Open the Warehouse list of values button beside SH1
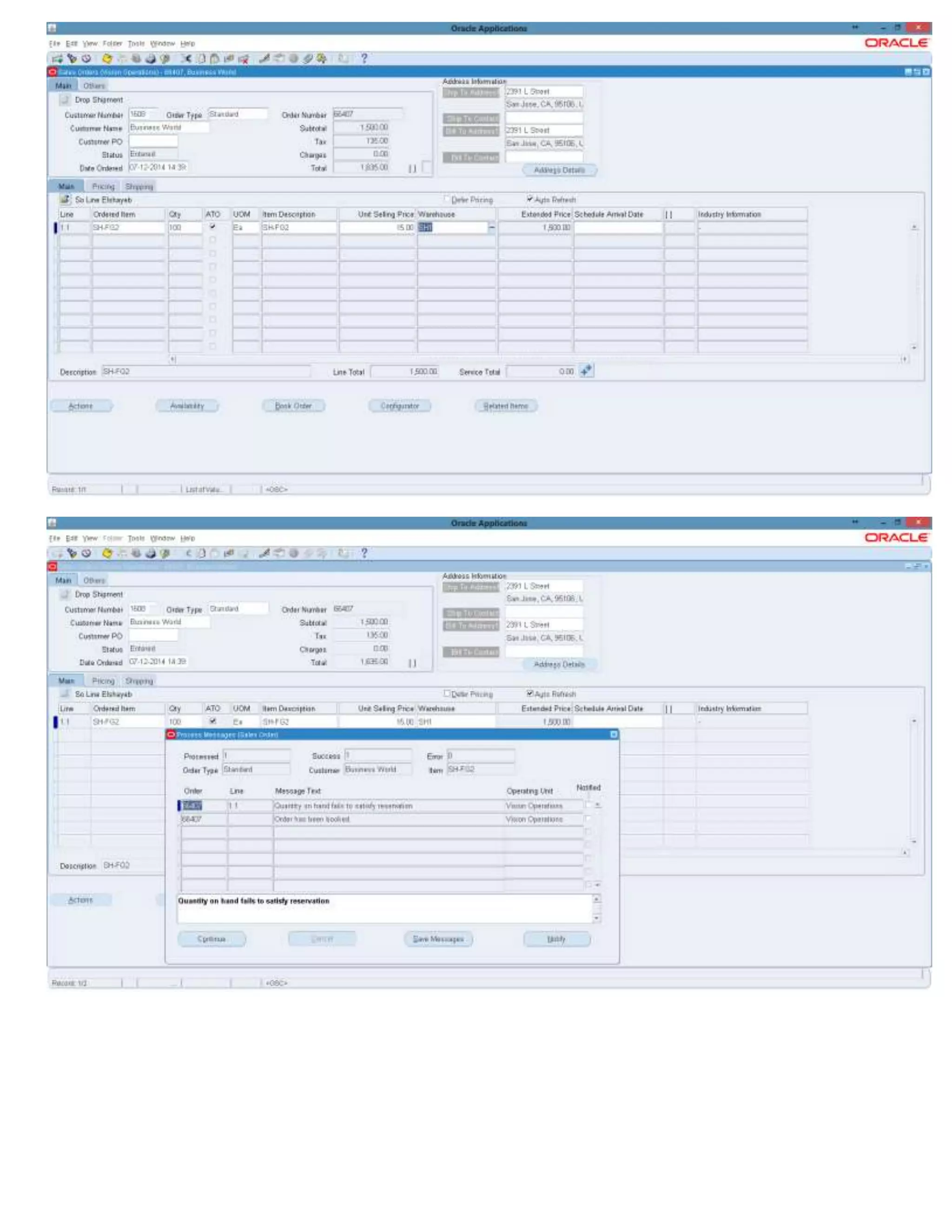The width and height of the screenshot is (952, 1232). coord(492,227)
